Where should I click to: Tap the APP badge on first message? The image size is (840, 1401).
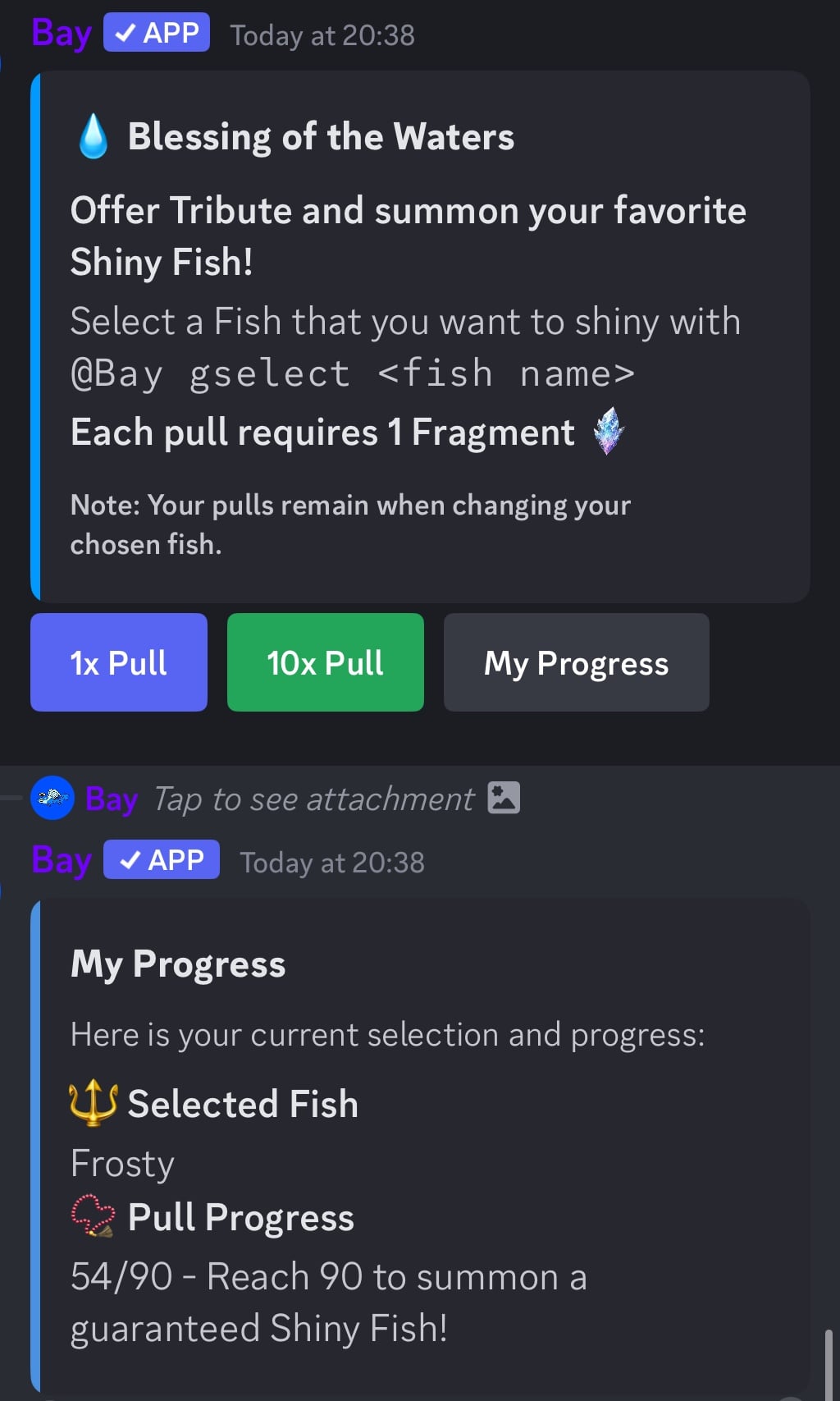(x=157, y=33)
